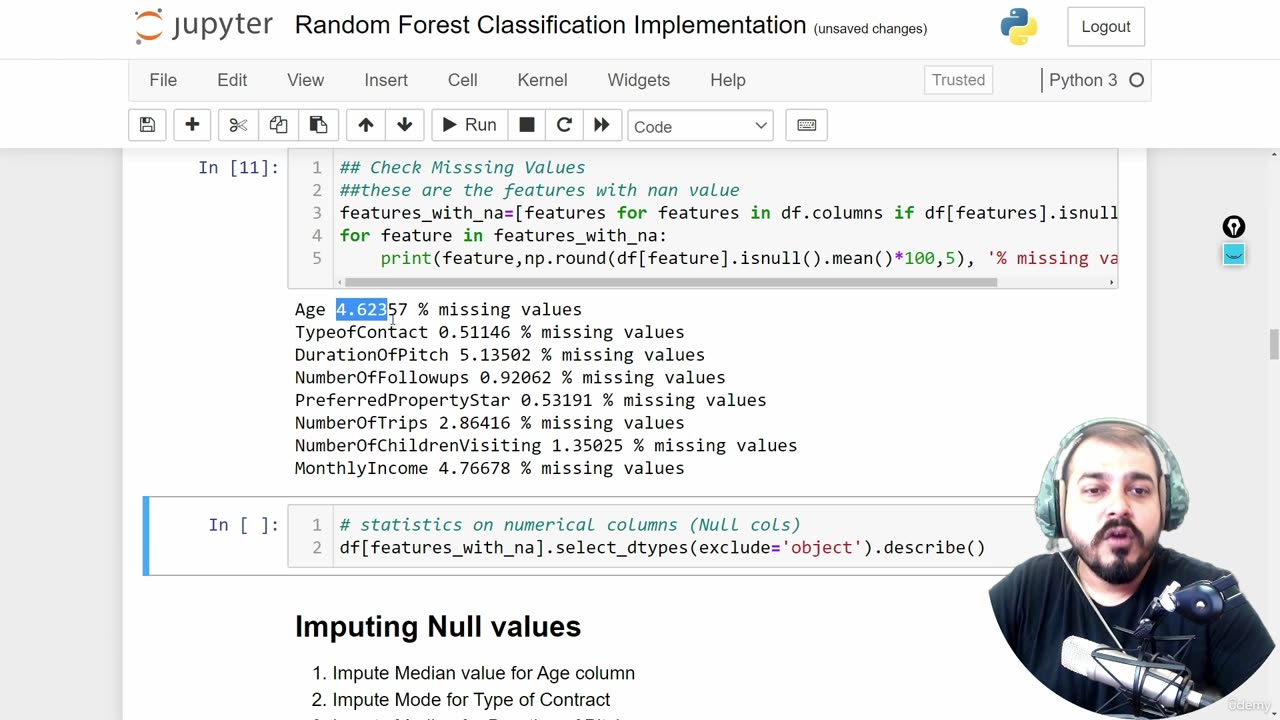Click the Imputing Null values heading
Viewport: 1280px width, 720px height.
pos(438,627)
